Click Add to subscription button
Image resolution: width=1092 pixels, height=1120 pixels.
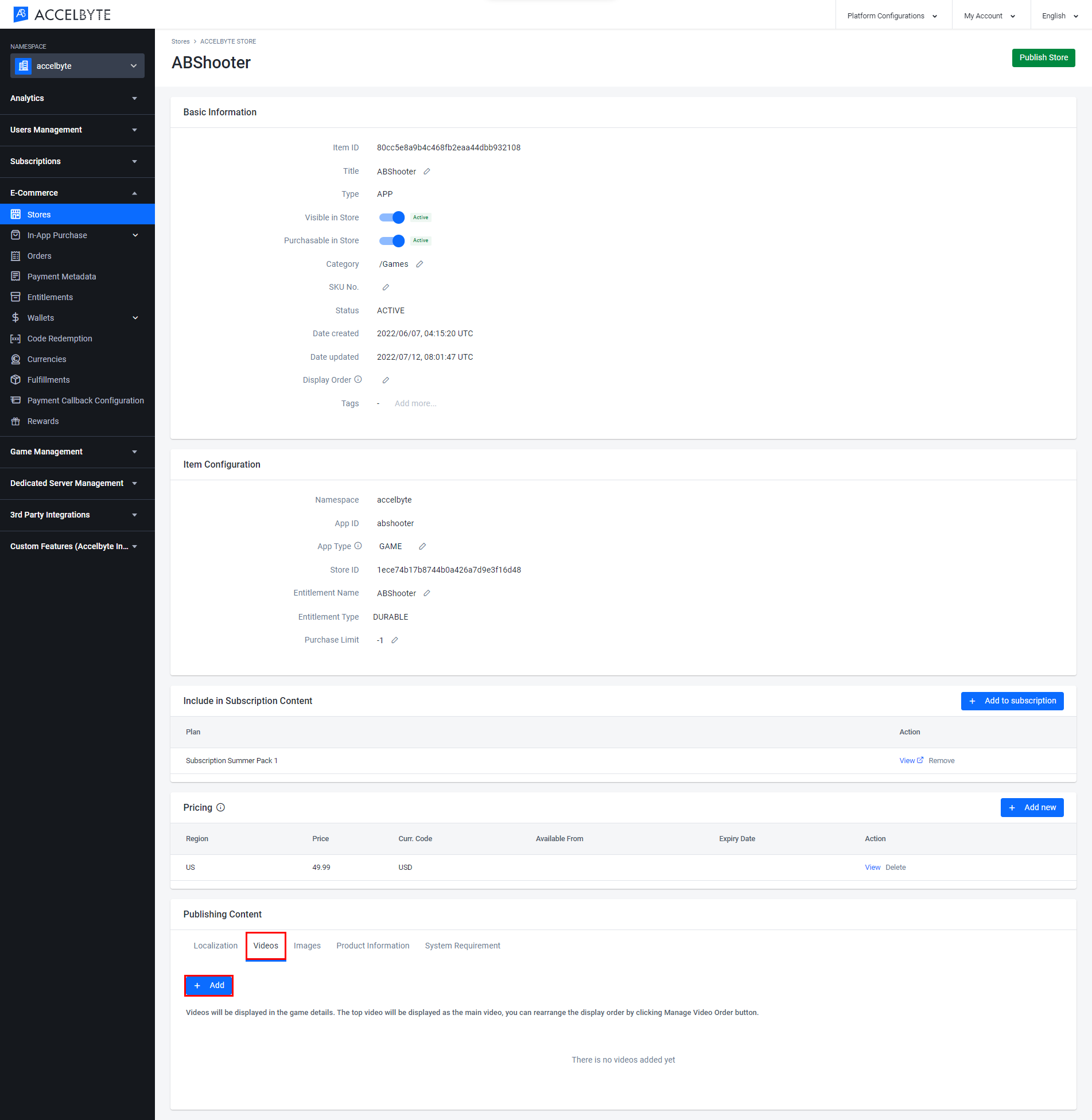[1012, 701]
